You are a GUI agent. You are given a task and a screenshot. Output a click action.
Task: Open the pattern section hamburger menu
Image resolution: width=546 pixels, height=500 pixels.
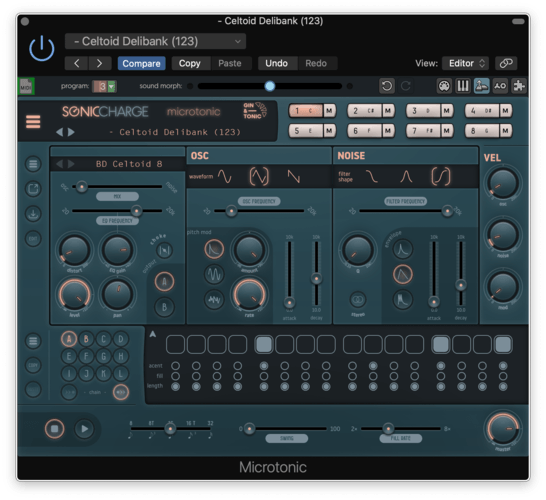(x=33, y=341)
